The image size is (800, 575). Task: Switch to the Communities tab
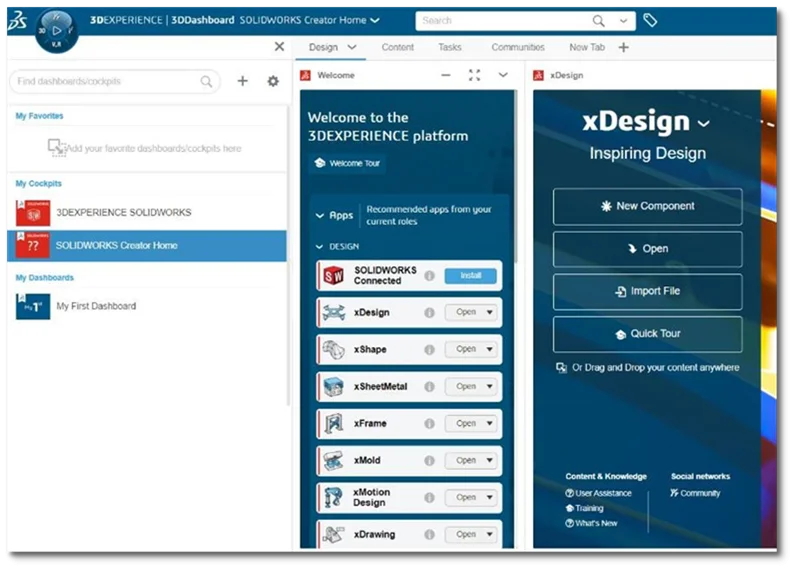pyautogui.click(x=518, y=47)
